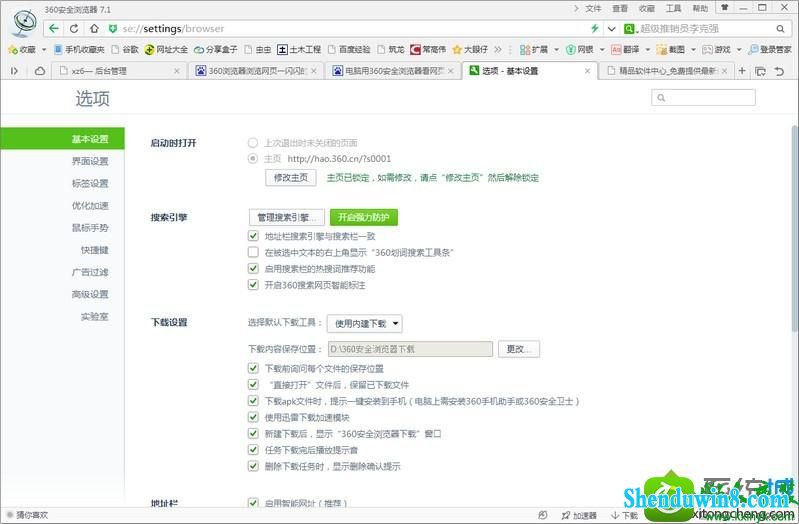Open the 分享盒子 bookmark
Image resolution: width=799 pixels, height=524 pixels.
pyautogui.click(x=215, y=49)
